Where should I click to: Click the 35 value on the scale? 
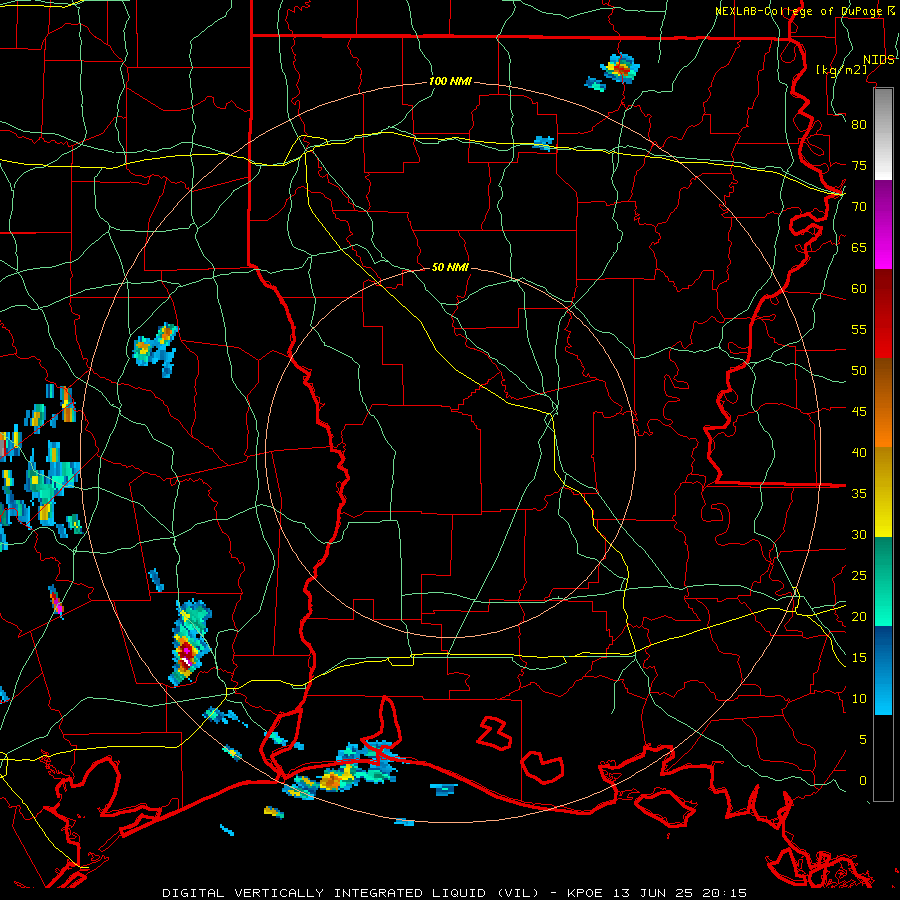(x=859, y=494)
